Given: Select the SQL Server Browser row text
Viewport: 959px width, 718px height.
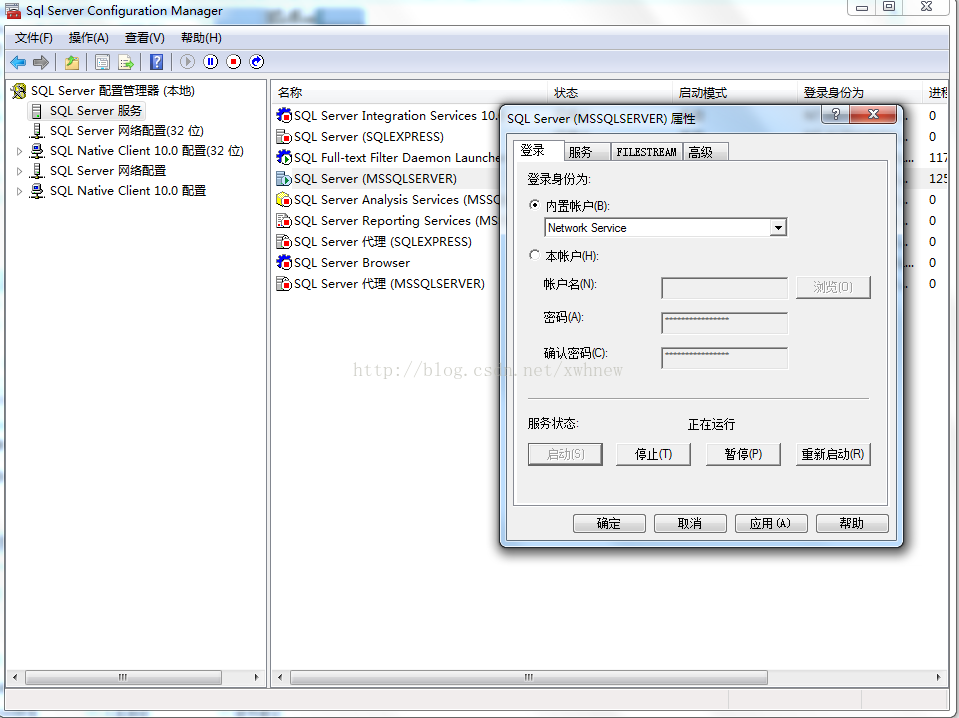Looking at the screenshot, I should click(352, 263).
